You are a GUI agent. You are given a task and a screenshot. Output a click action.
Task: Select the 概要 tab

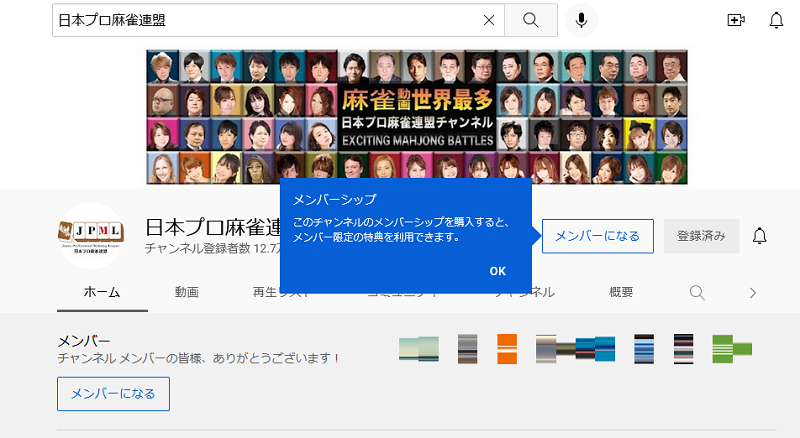click(x=621, y=292)
